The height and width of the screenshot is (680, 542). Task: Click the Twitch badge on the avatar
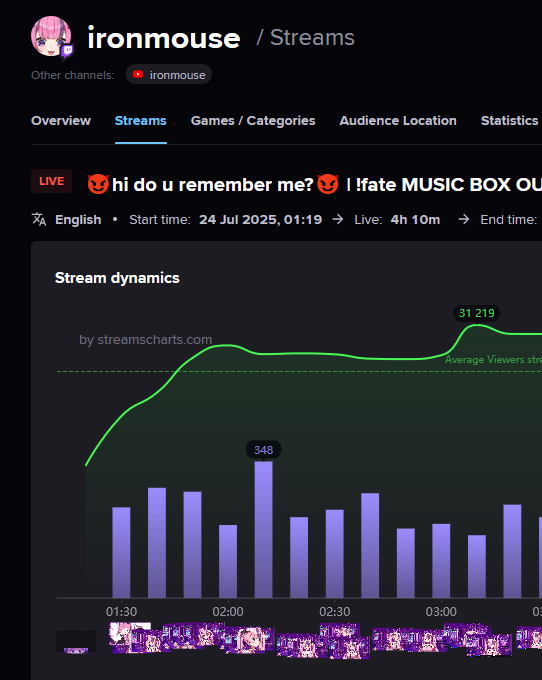pyautogui.click(x=67, y=52)
